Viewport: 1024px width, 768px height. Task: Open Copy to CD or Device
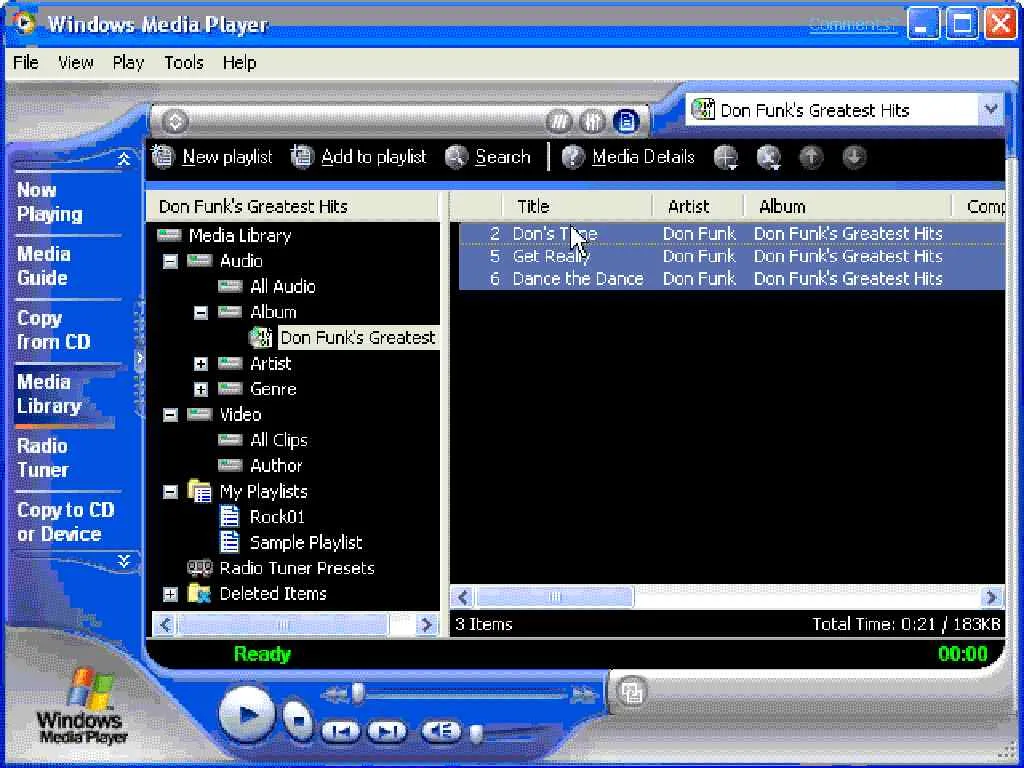(65, 522)
